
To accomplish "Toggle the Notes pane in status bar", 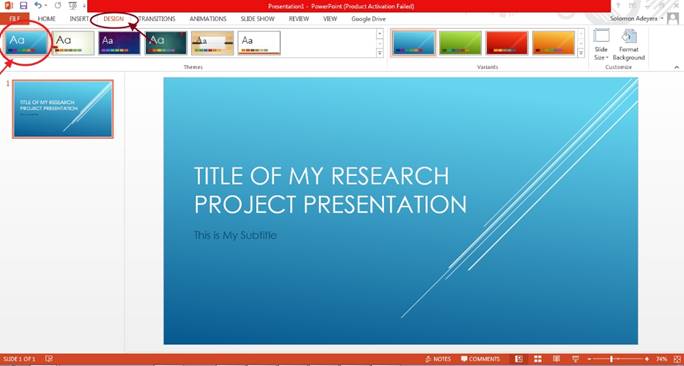I will (438, 359).
